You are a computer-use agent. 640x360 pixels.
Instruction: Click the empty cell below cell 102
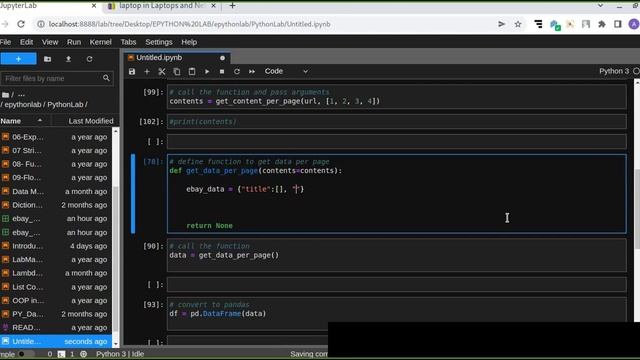click(x=396, y=142)
